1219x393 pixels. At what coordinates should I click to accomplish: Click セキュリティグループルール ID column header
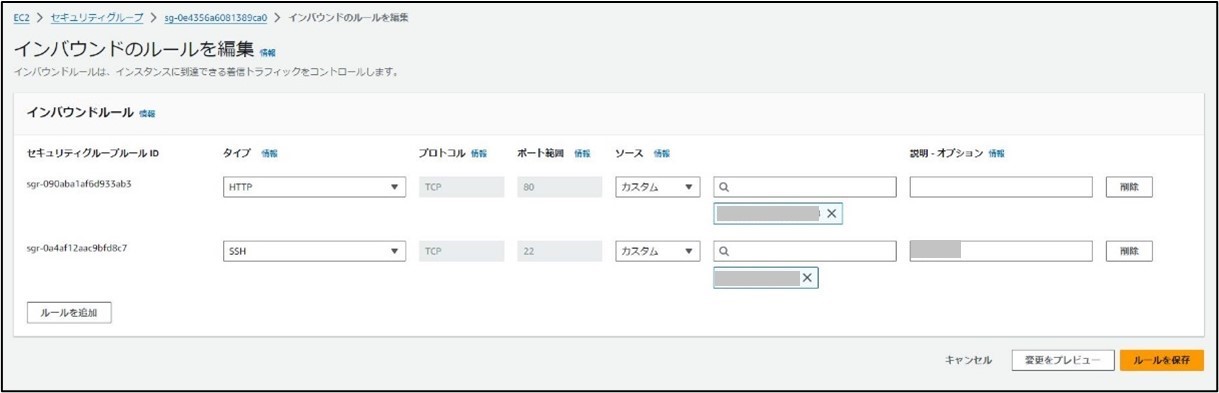pos(93,153)
